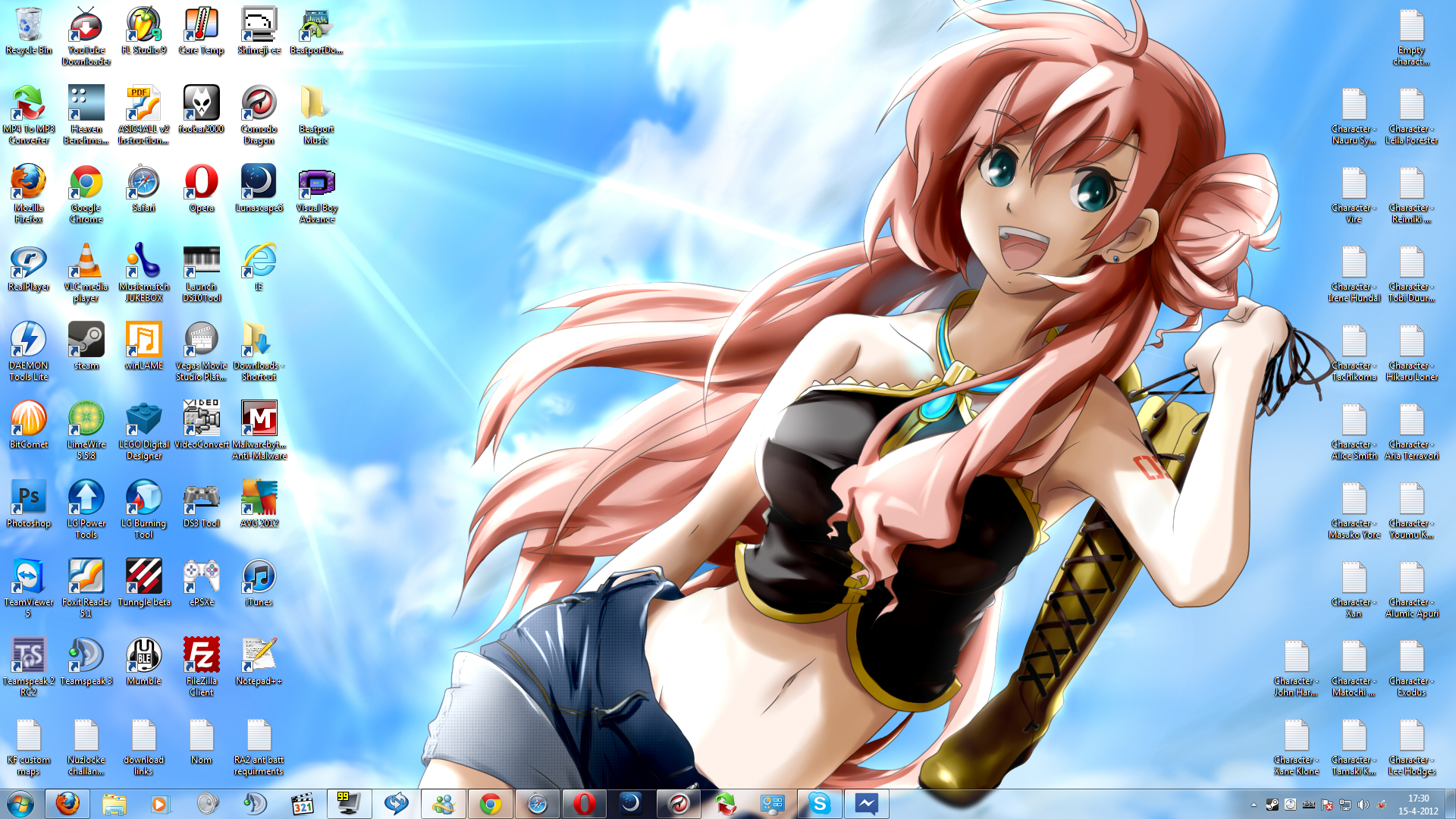
Task: Select the LEGO Digital Designer icon
Action: tap(144, 431)
